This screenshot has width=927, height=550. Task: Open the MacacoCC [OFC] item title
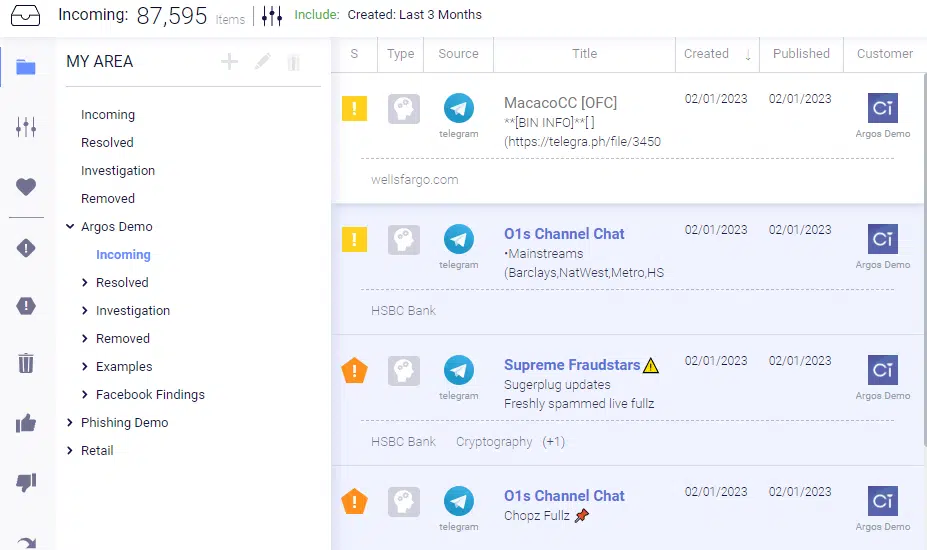[x=560, y=103]
